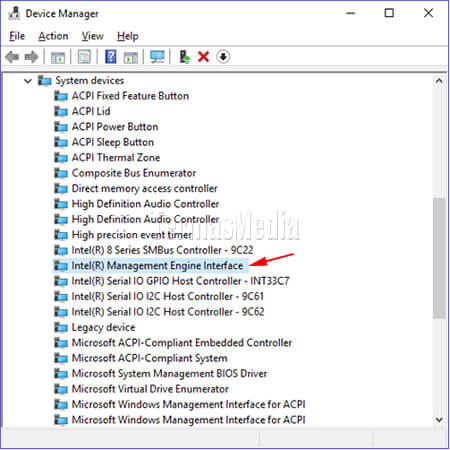Select Intel(R) Management Engine Interface
The height and width of the screenshot is (450, 450).
tap(157, 266)
